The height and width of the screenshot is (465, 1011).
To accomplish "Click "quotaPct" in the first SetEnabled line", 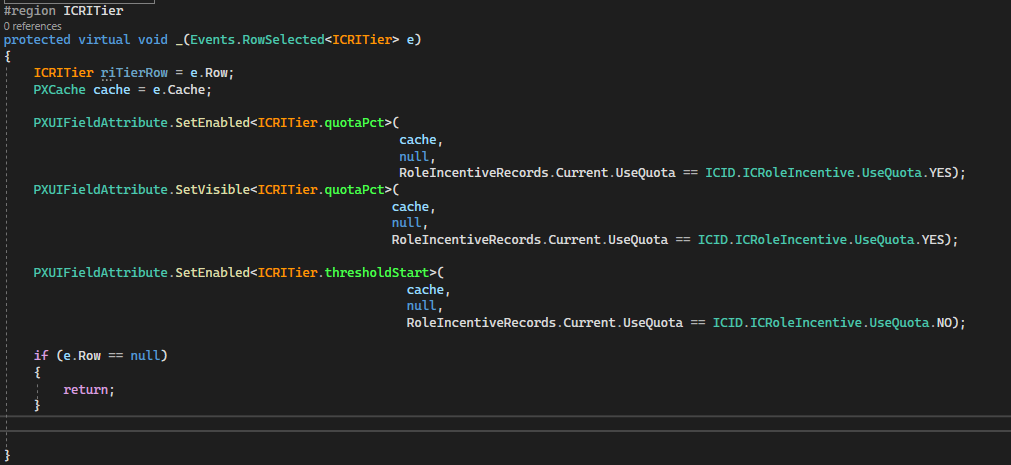I will click(x=354, y=123).
